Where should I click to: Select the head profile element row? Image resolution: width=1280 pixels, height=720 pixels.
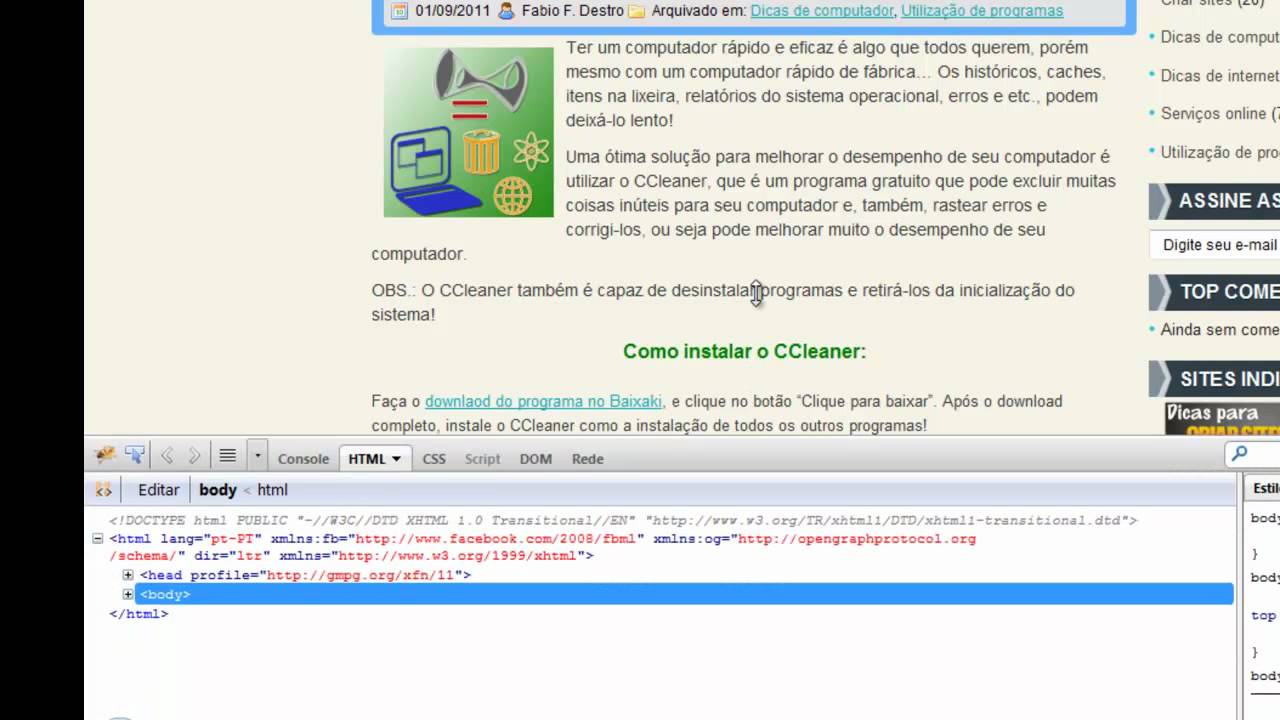[305, 575]
